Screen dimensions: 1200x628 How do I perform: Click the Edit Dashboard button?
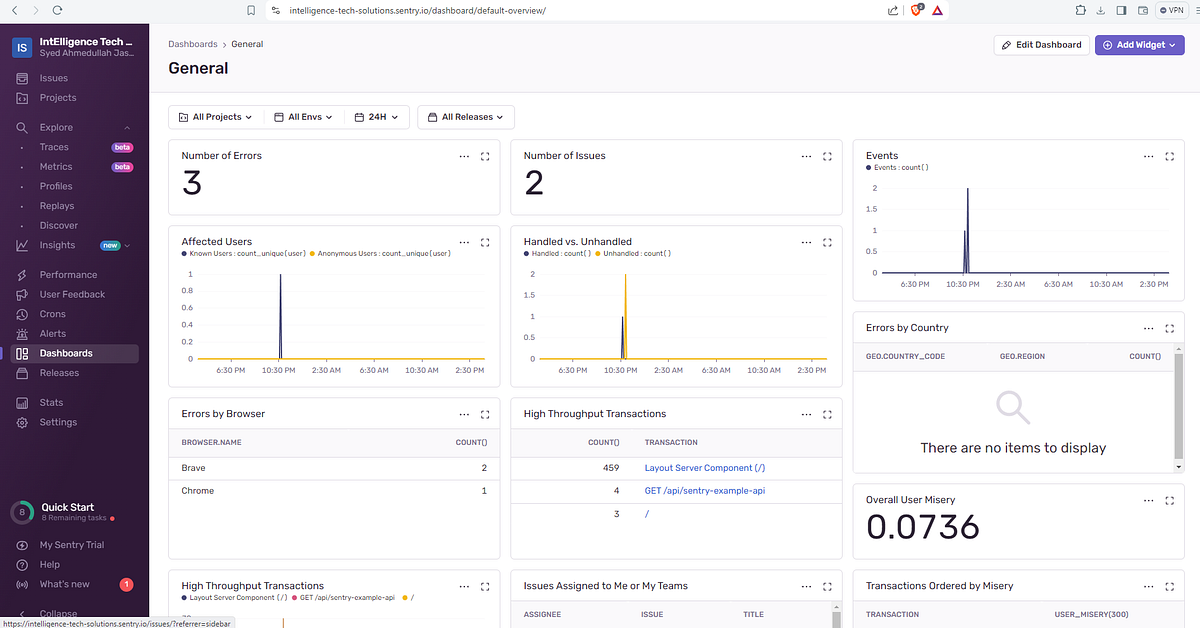[1041, 44]
